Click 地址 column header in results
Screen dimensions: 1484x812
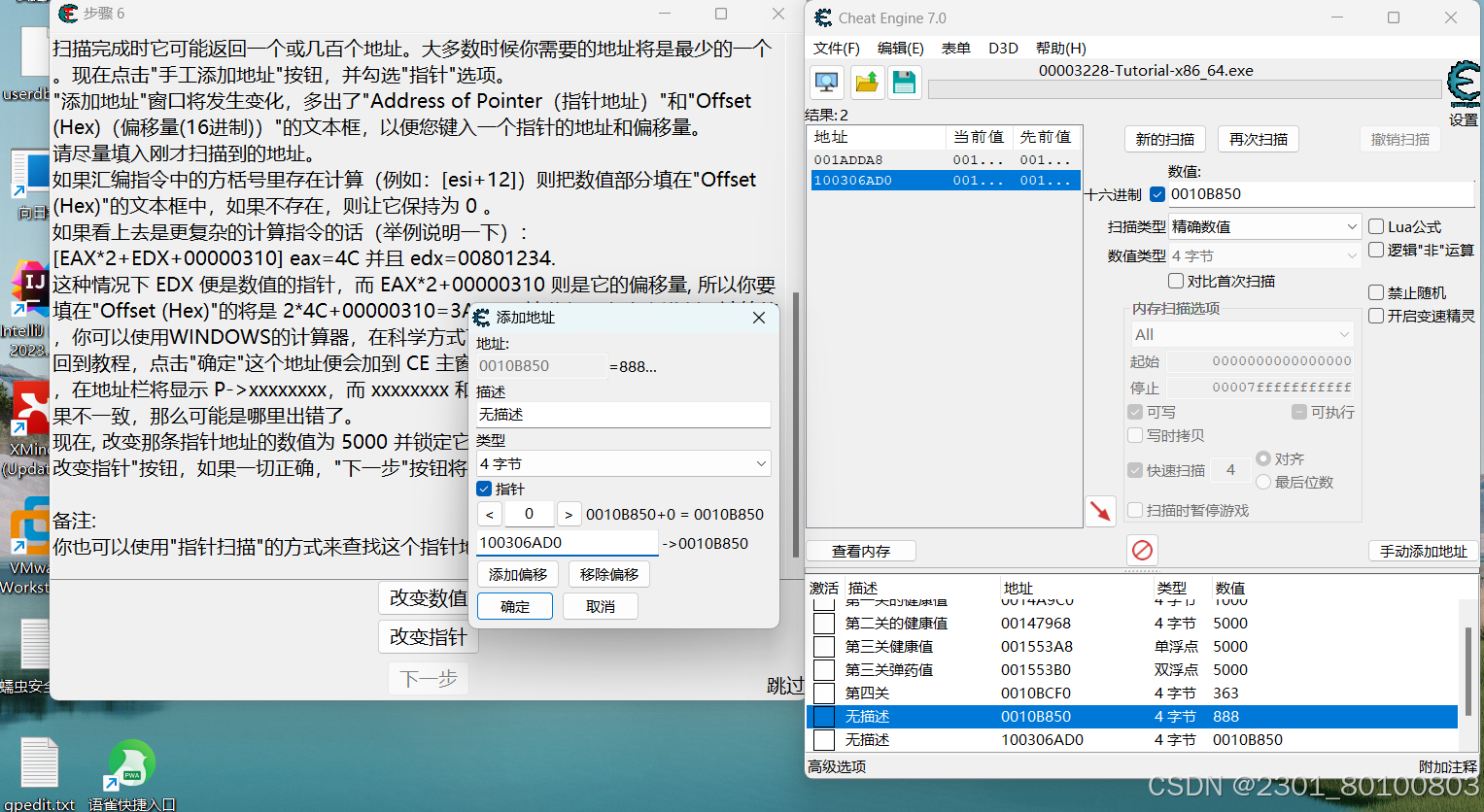(877, 137)
